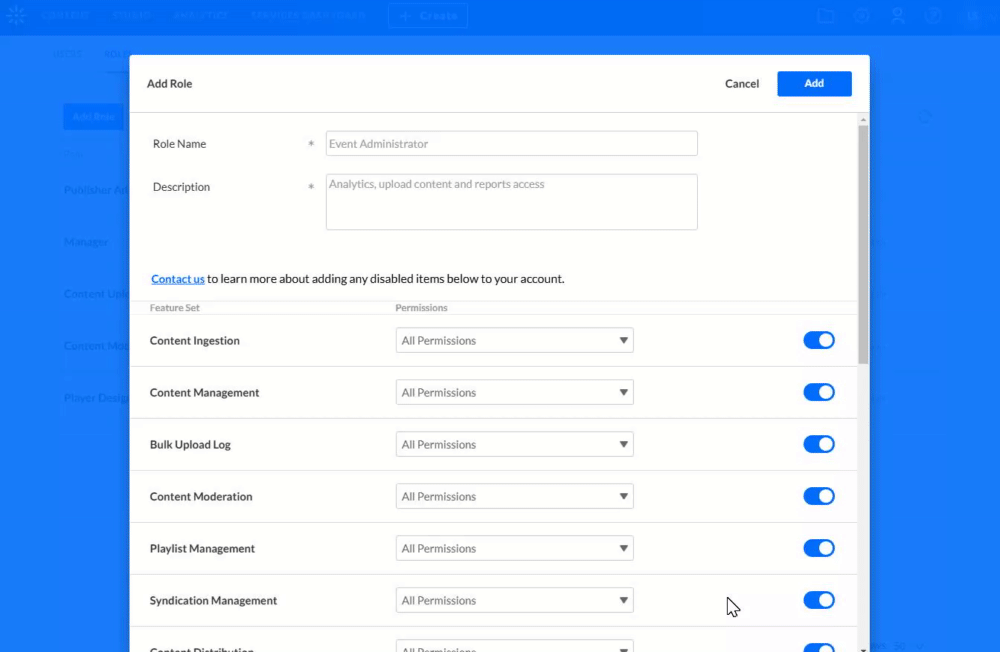
Task: Cancel the Add Role dialog
Action: click(x=741, y=83)
